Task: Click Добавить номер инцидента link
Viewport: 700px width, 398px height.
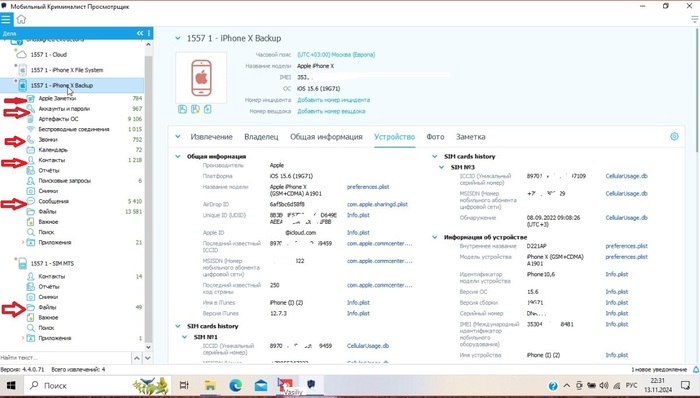Action: coord(333,100)
